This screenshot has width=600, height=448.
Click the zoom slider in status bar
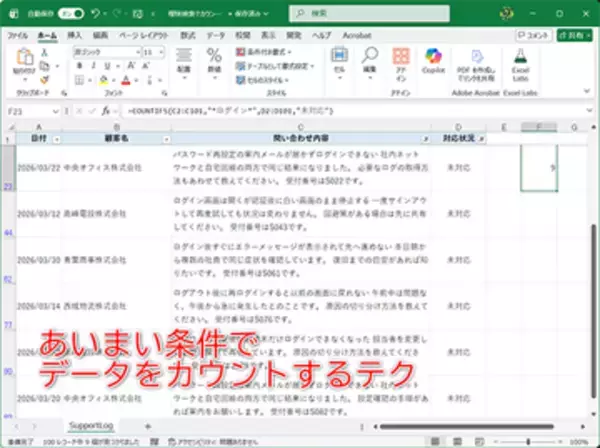pyautogui.click(x=528, y=442)
